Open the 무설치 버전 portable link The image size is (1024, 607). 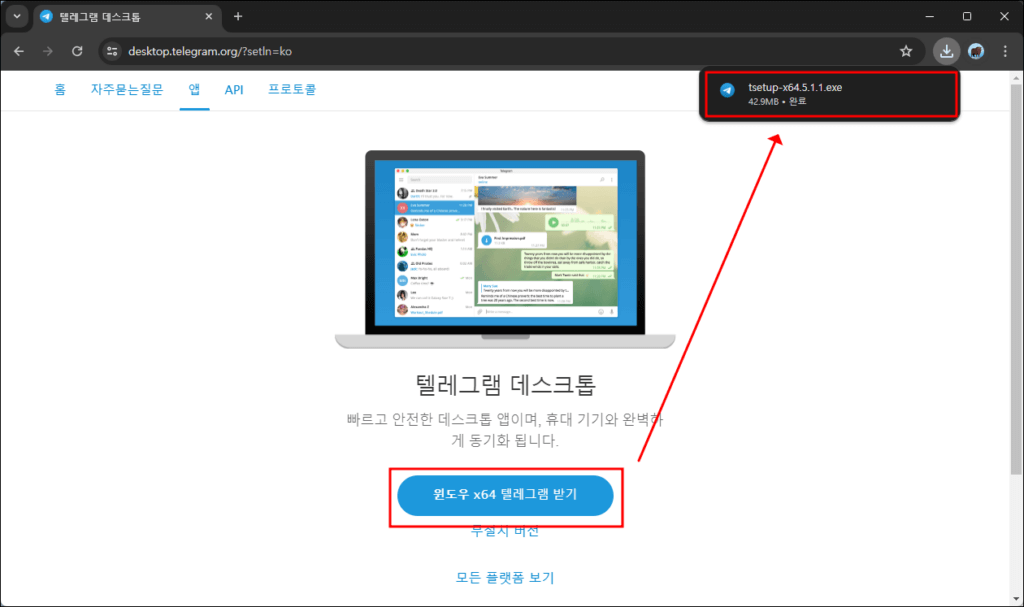pos(505,531)
